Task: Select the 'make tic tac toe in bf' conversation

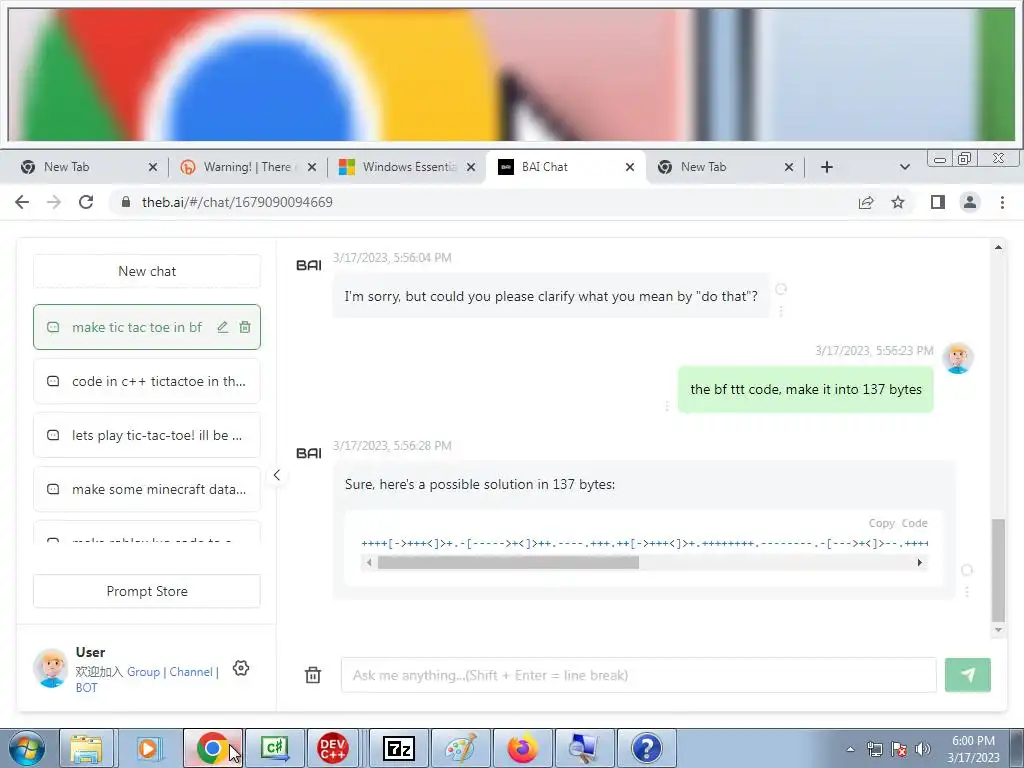Action: point(147,327)
